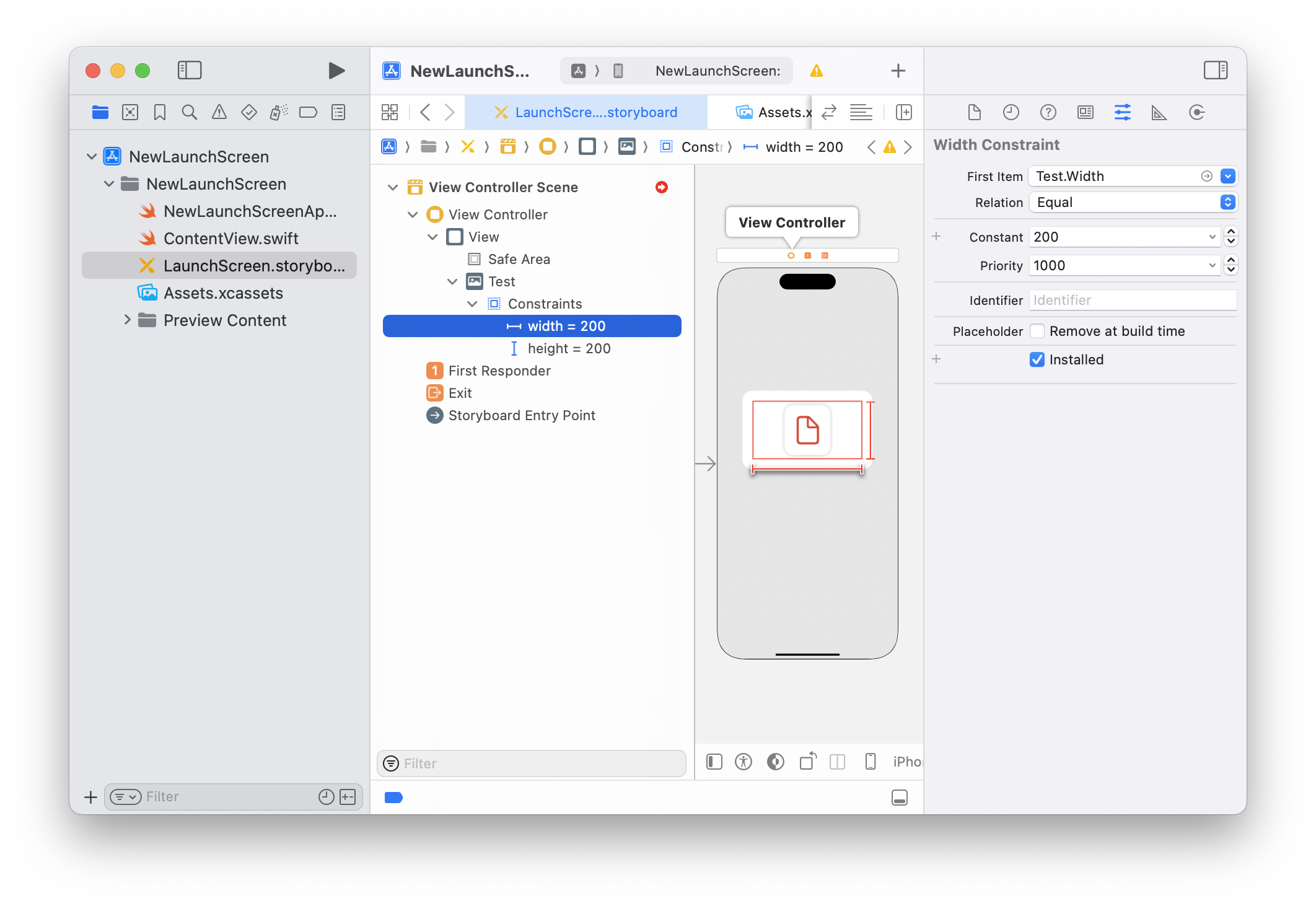Open the Connections inspector icon
Image resolution: width=1316 pixels, height=906 pixels.
click(1196, 112)
